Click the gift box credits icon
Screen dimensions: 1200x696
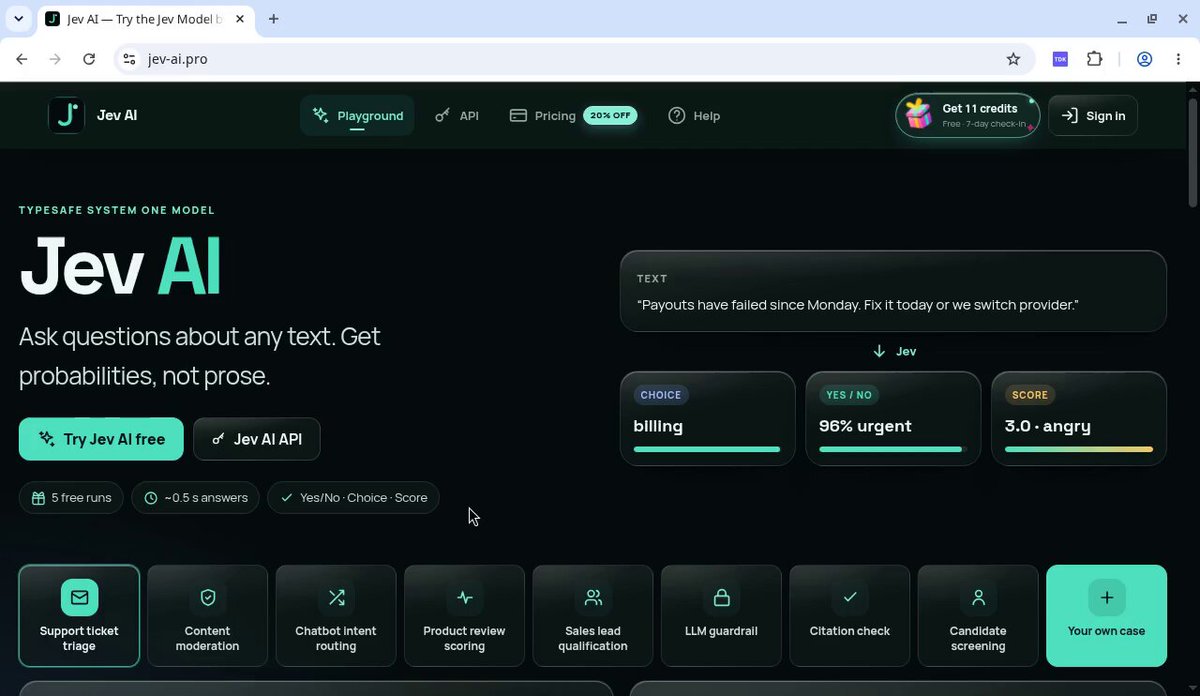[x=919, y=115]
